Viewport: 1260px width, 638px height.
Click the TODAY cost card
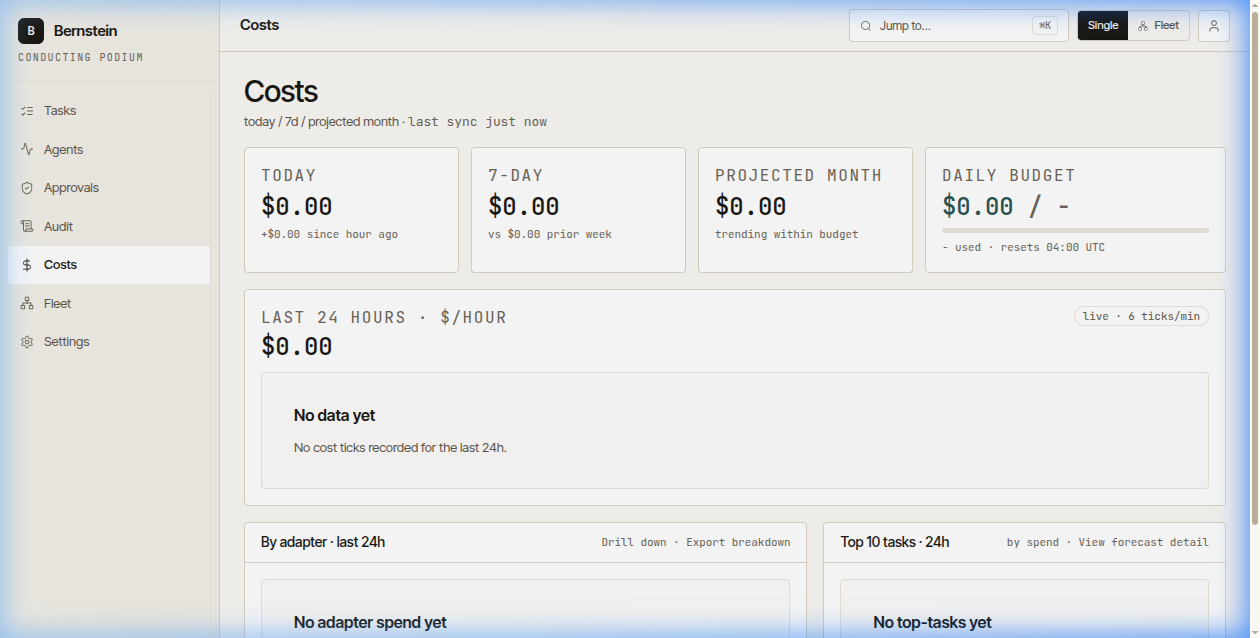351,210
